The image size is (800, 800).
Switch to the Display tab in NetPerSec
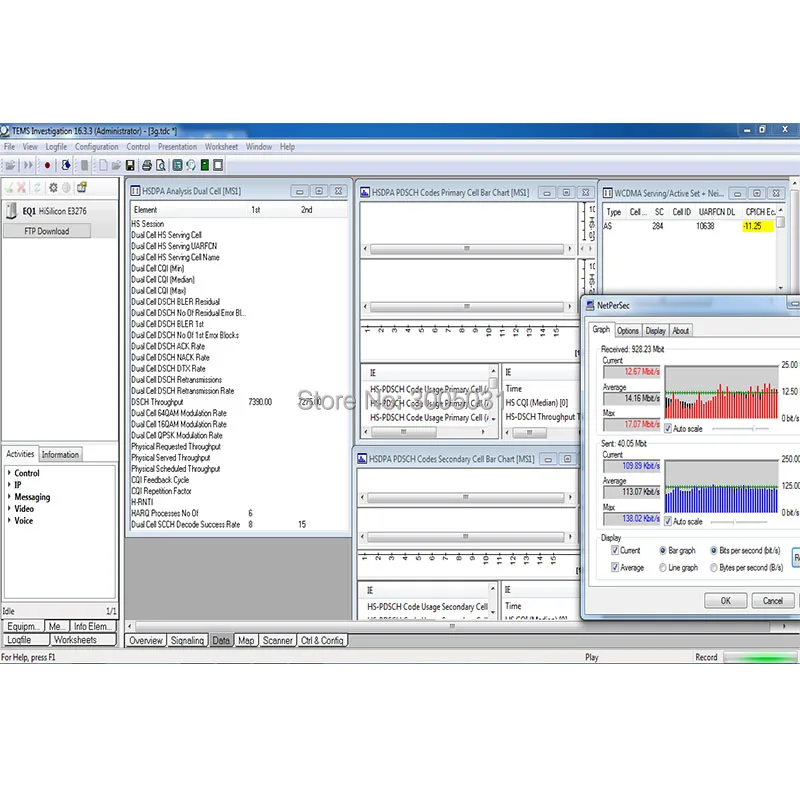point(655,331)
